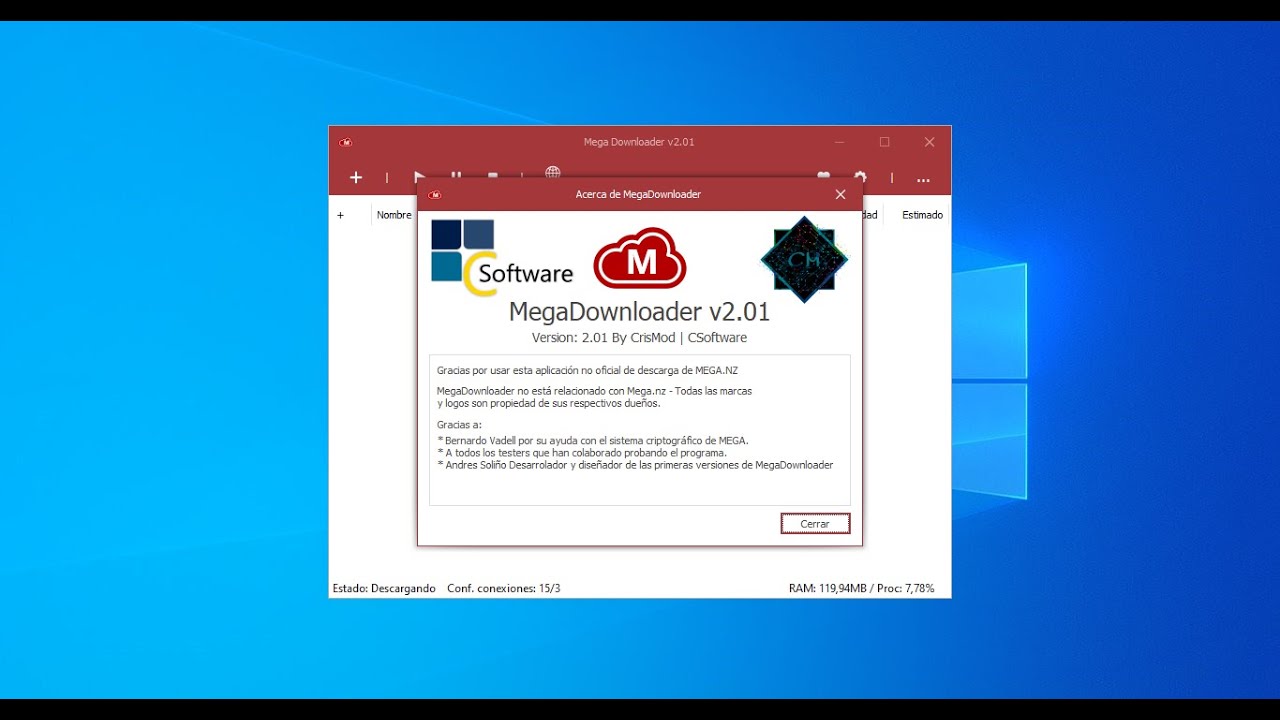This screenshot has height=720, width=1280.
Task: Click the play start icon in the toolbar
Action: tap(420, 176)
